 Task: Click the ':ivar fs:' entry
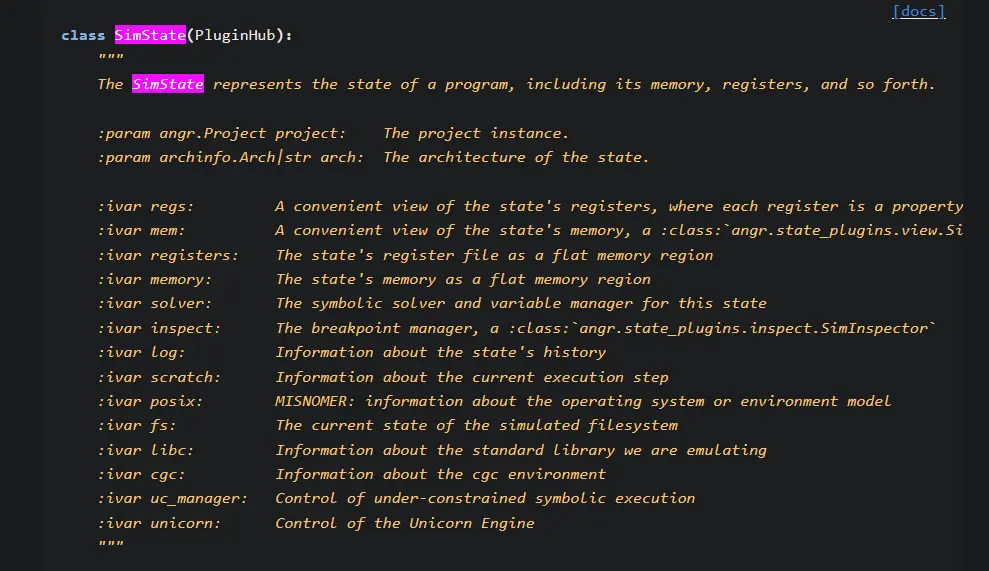tap(137, 425)
